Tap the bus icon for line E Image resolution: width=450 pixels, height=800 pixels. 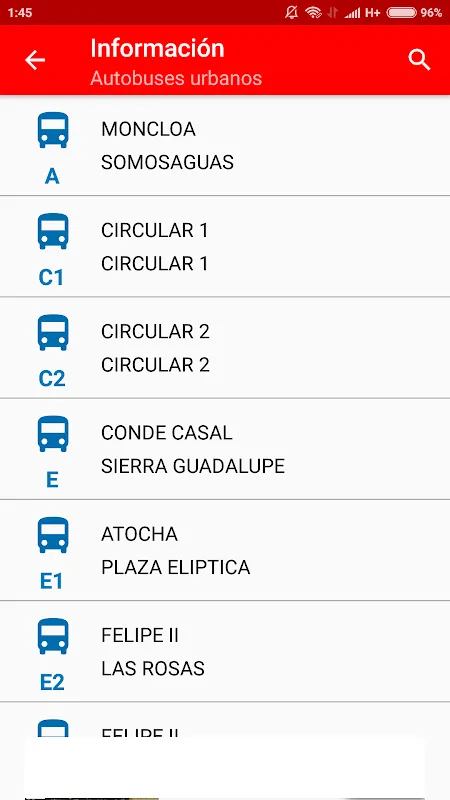click(x=53, y=434)
